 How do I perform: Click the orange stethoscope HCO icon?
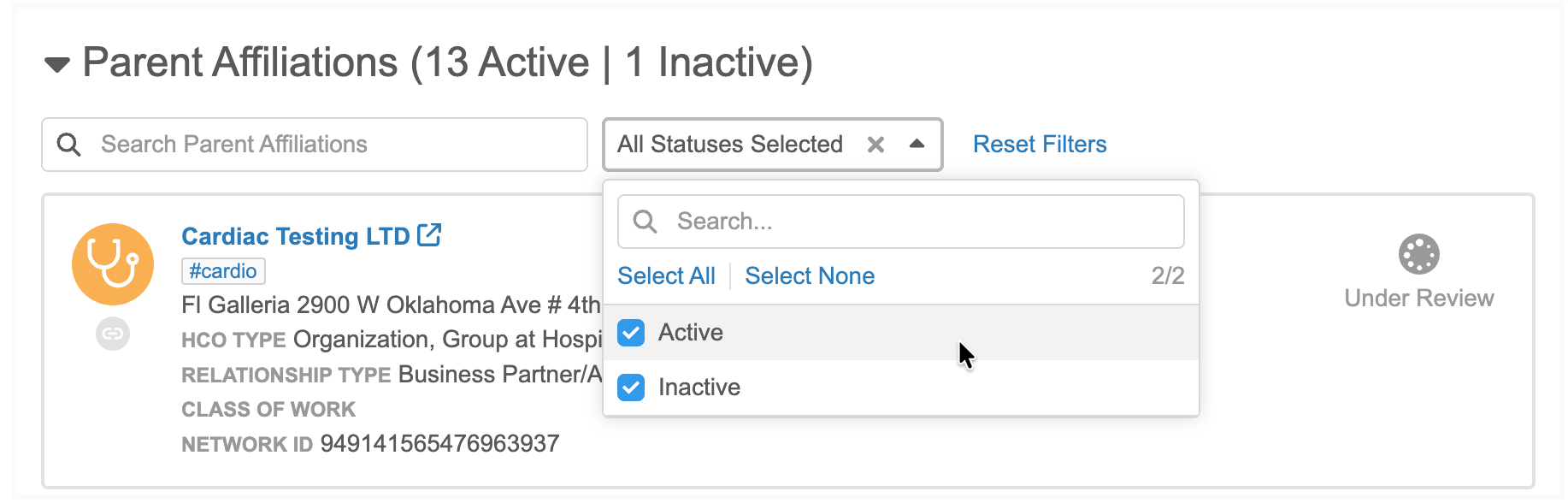point(113,264)
